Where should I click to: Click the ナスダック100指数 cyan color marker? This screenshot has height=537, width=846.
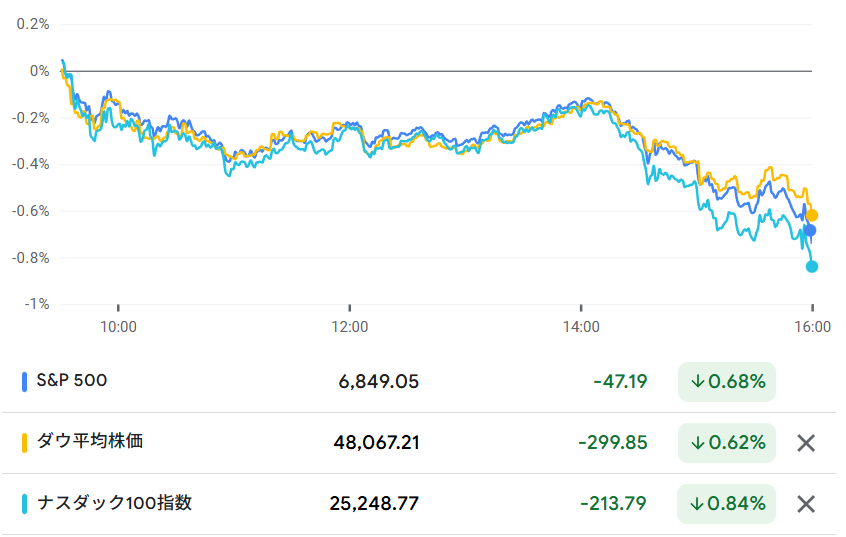pyautogui.click(x=24, y=503)
